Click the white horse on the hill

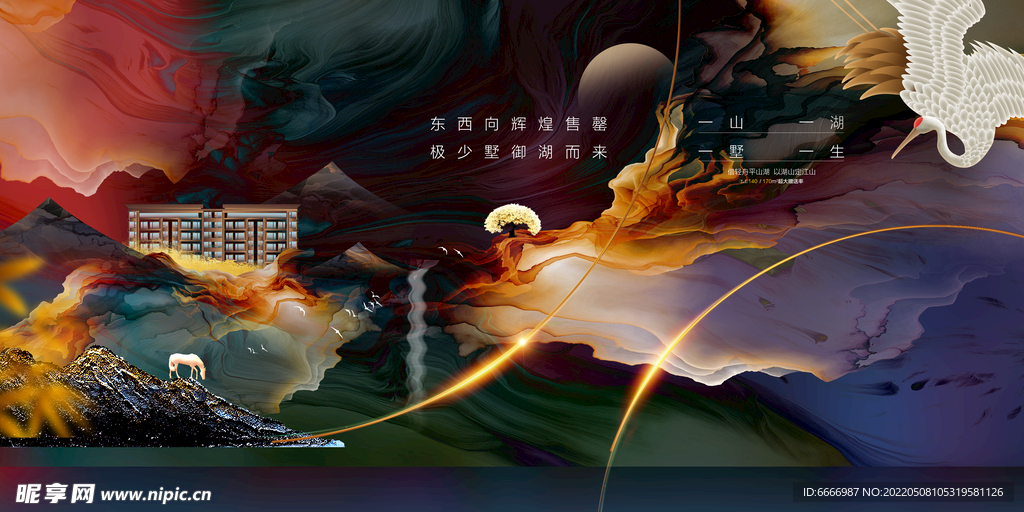point(187,366)
